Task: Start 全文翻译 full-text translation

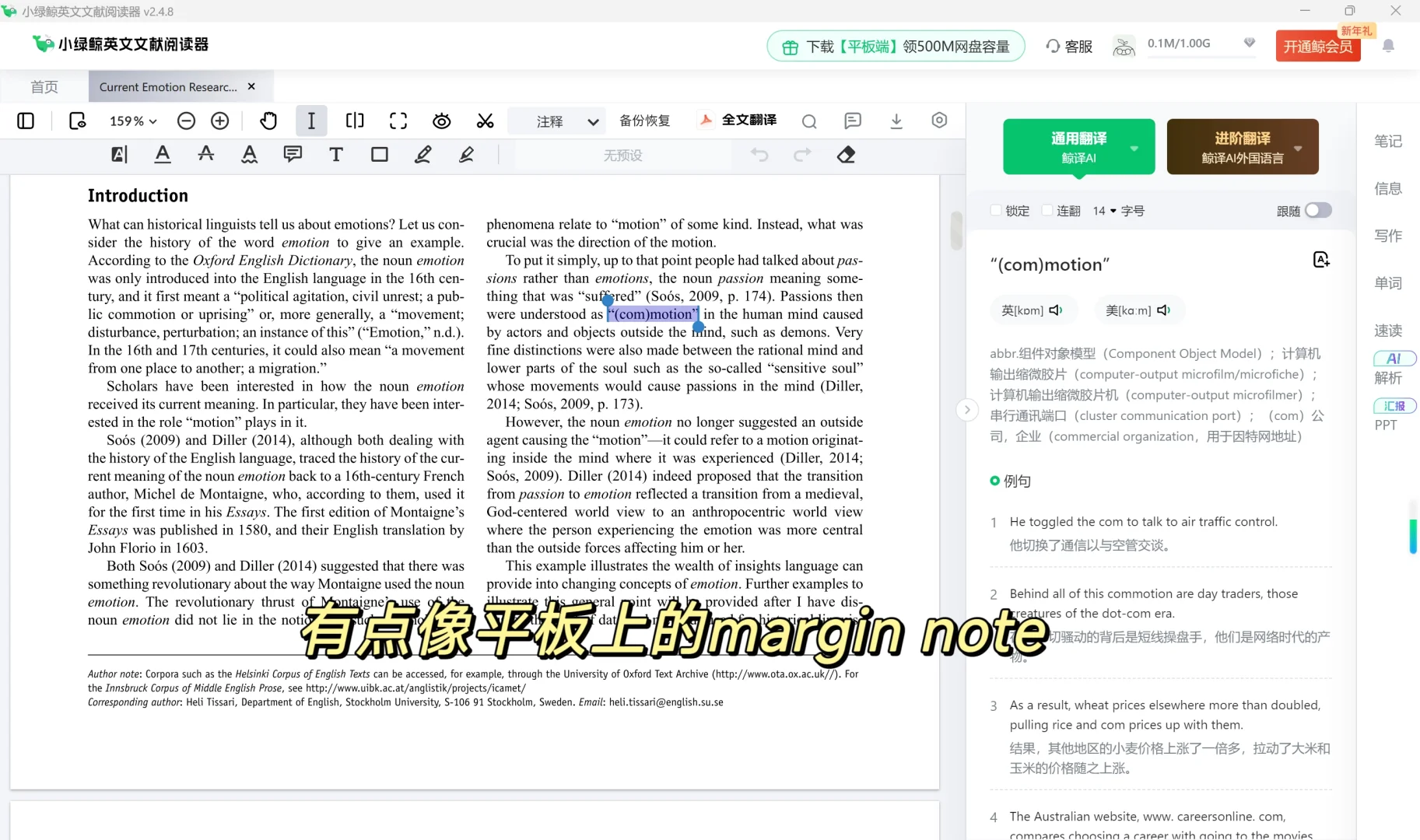Action: point(738,120)
